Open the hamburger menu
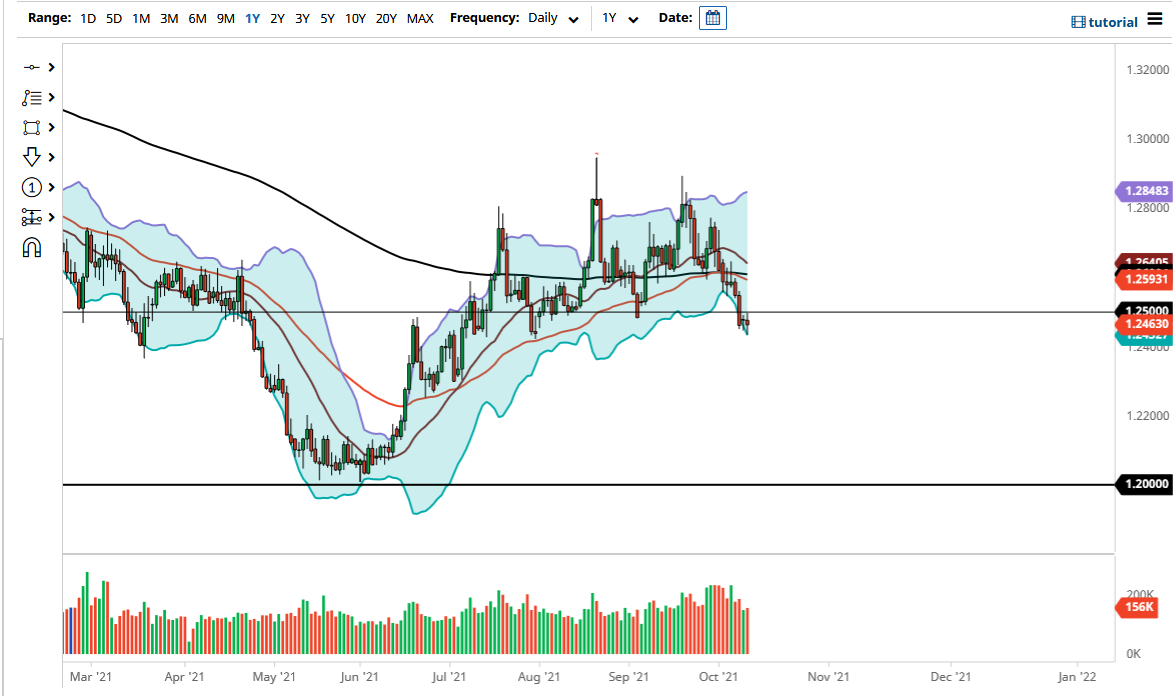 click(x=1155, y=21)
